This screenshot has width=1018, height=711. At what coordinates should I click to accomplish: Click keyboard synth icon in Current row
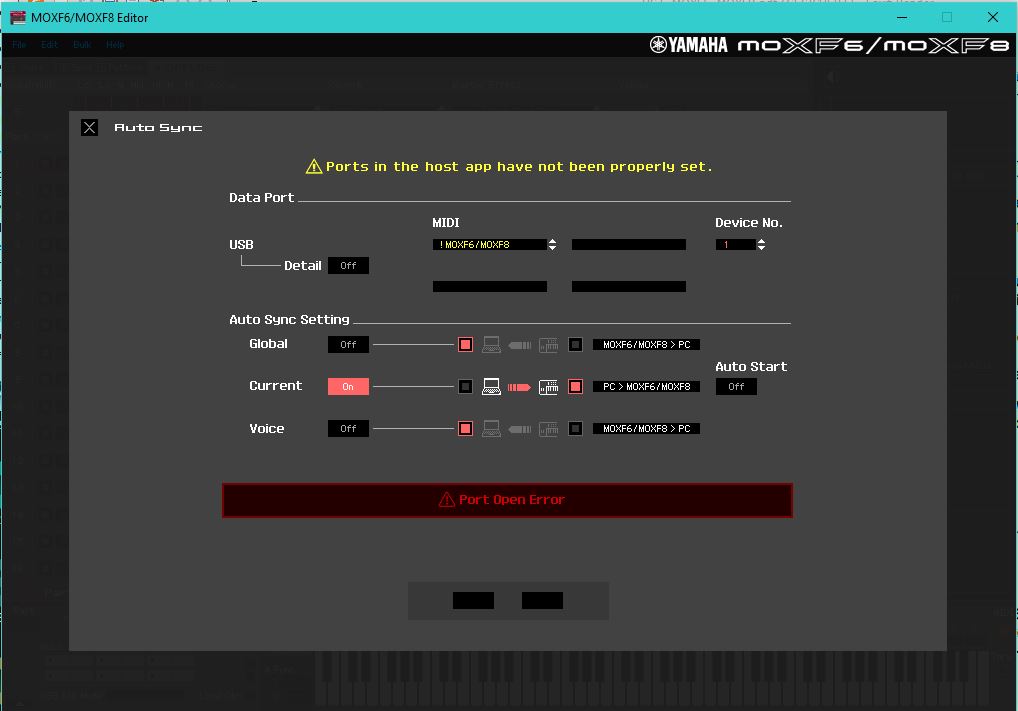tap(549, 387)
